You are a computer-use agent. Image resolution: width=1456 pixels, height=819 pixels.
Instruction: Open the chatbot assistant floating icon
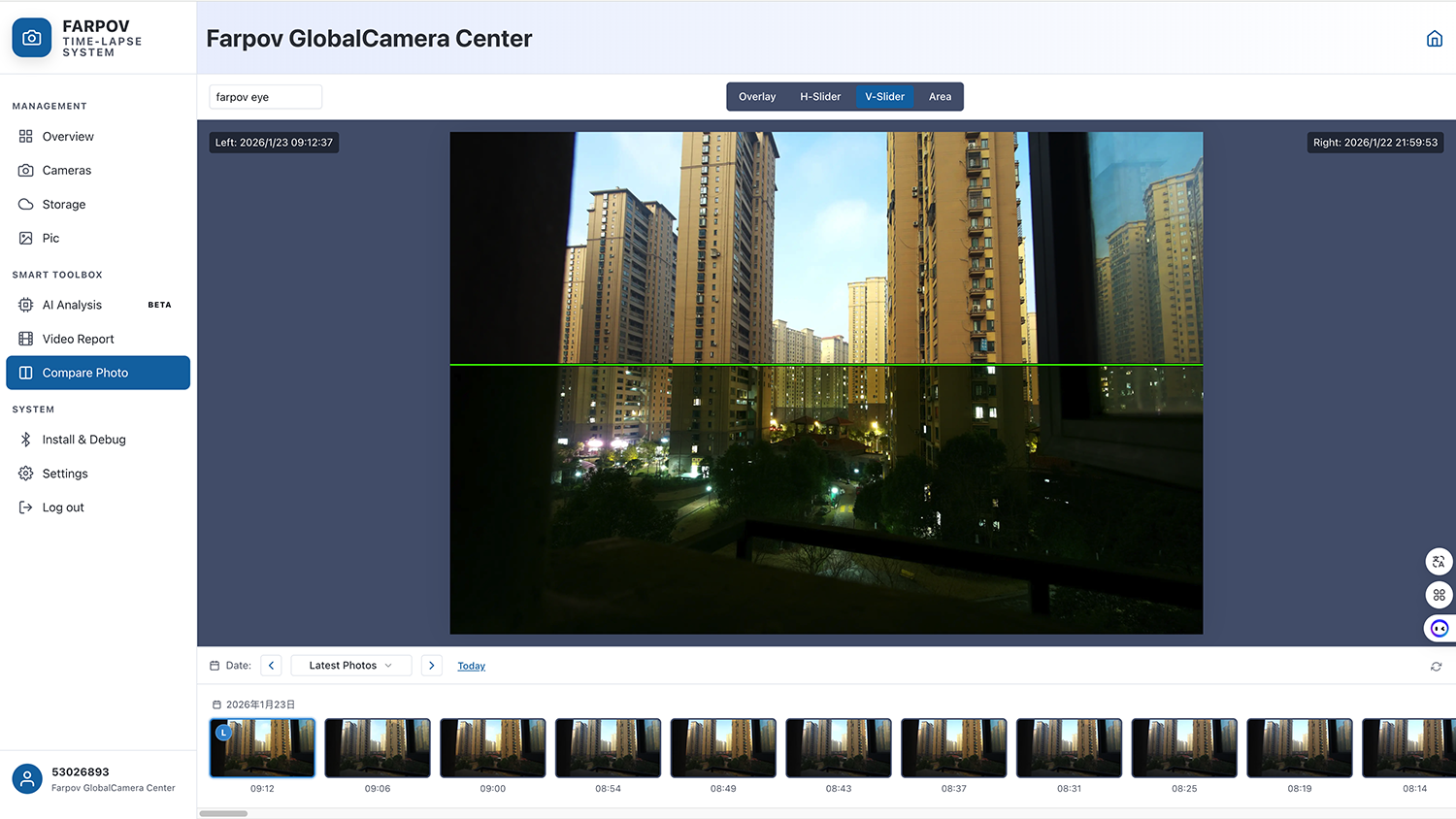(x=1439, y=629)
